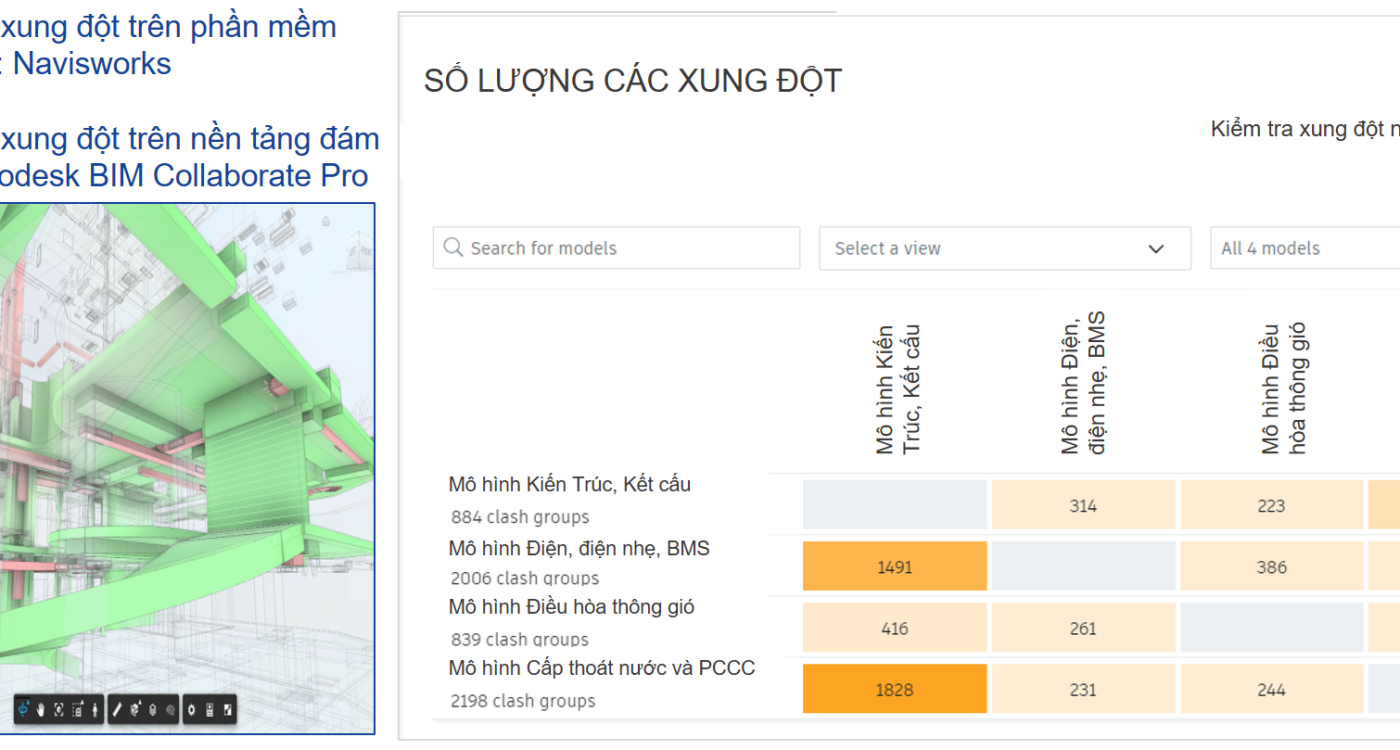Select row "Mô hình Kiến Trúc, Kết cấu"
This screenshot has height=750, width=1400.
pos(569,485)
